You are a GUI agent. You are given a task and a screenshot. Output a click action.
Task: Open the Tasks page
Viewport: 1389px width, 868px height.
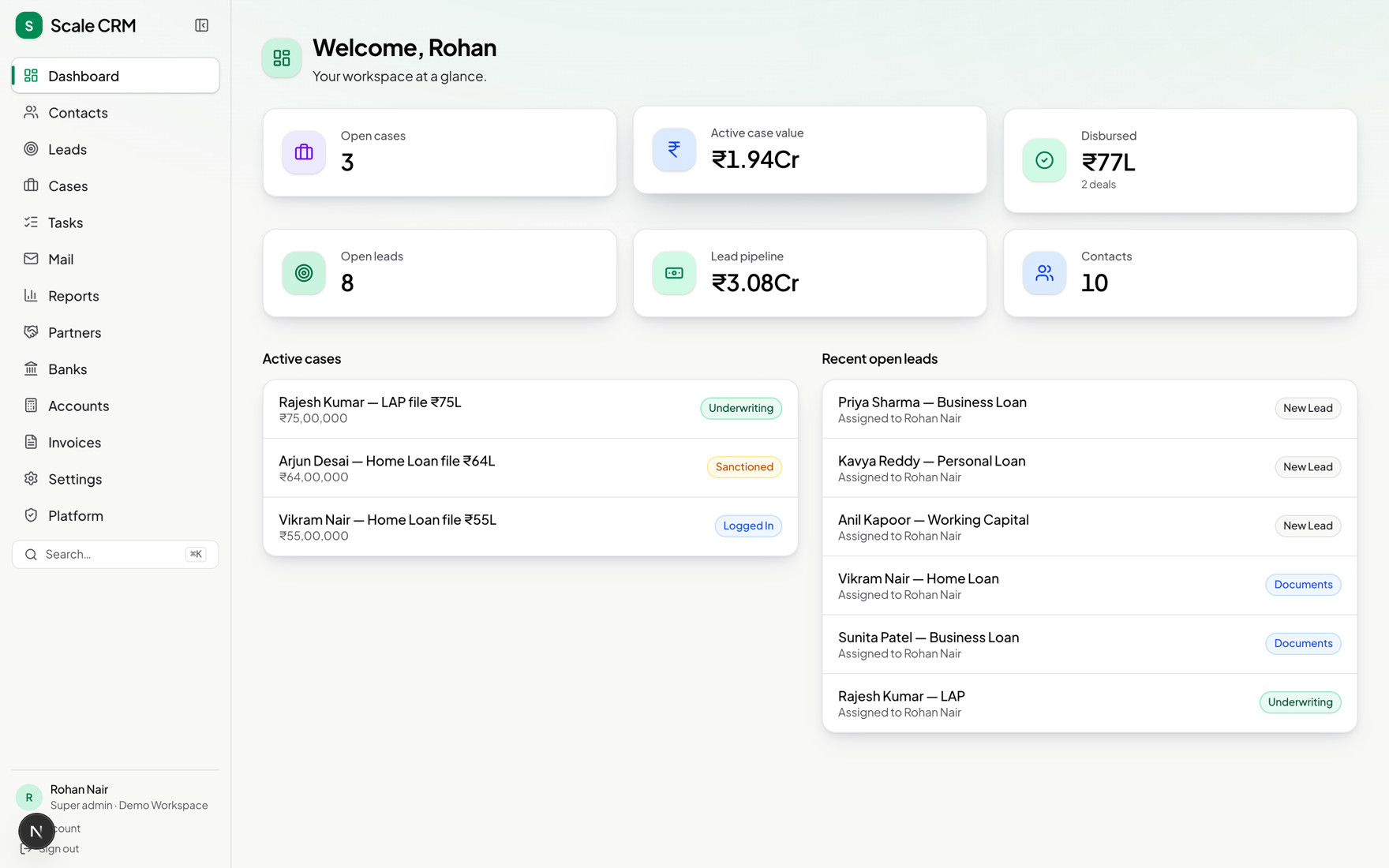click(x=115, y=223)
